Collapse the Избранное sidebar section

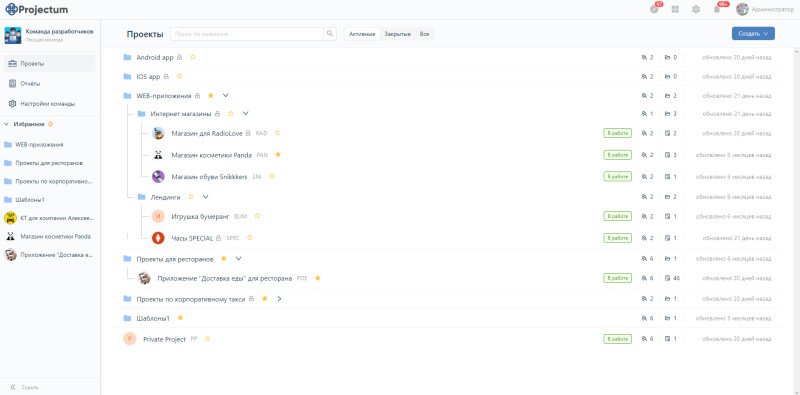6,124
